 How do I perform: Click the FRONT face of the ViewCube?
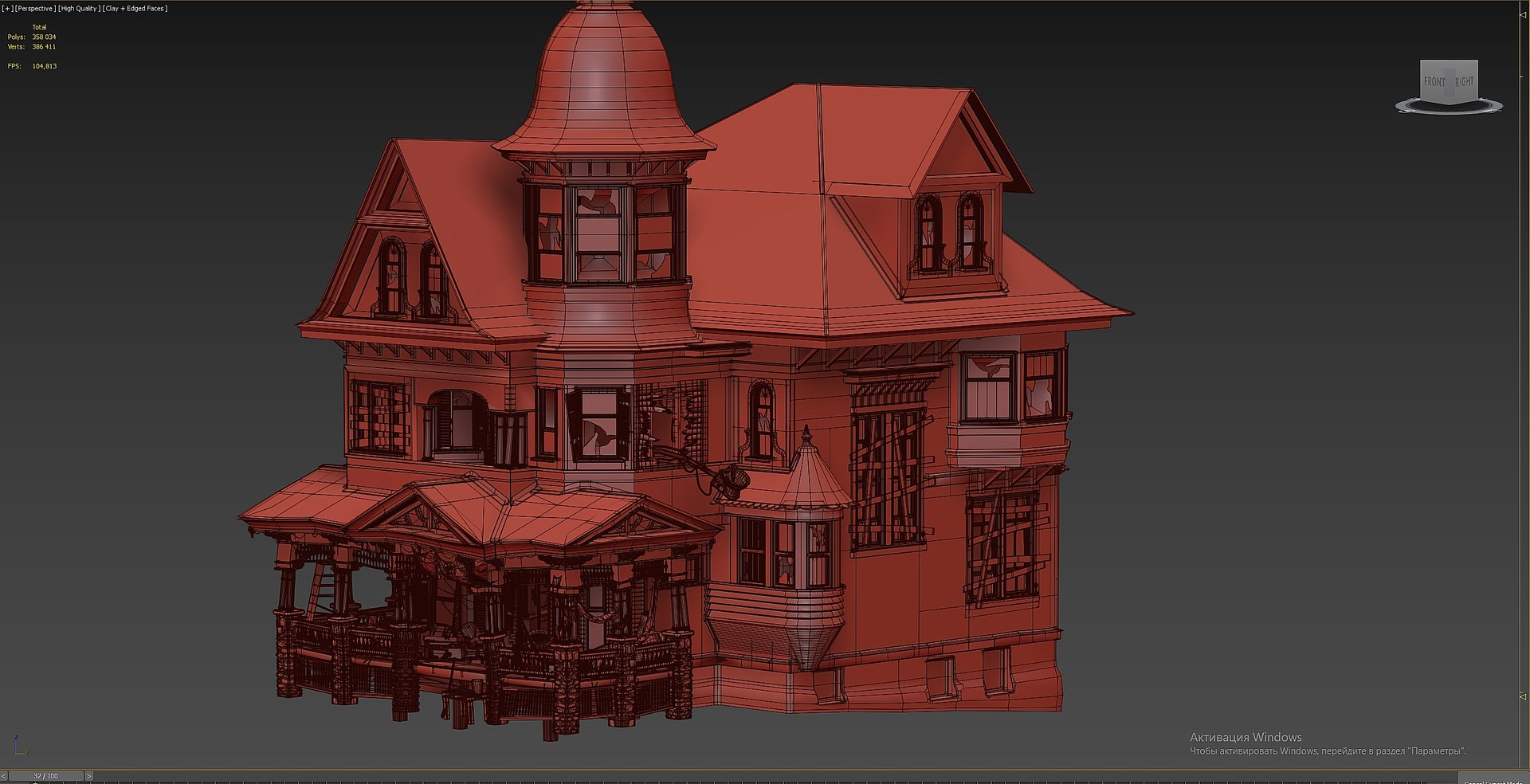pos(1434,82)
